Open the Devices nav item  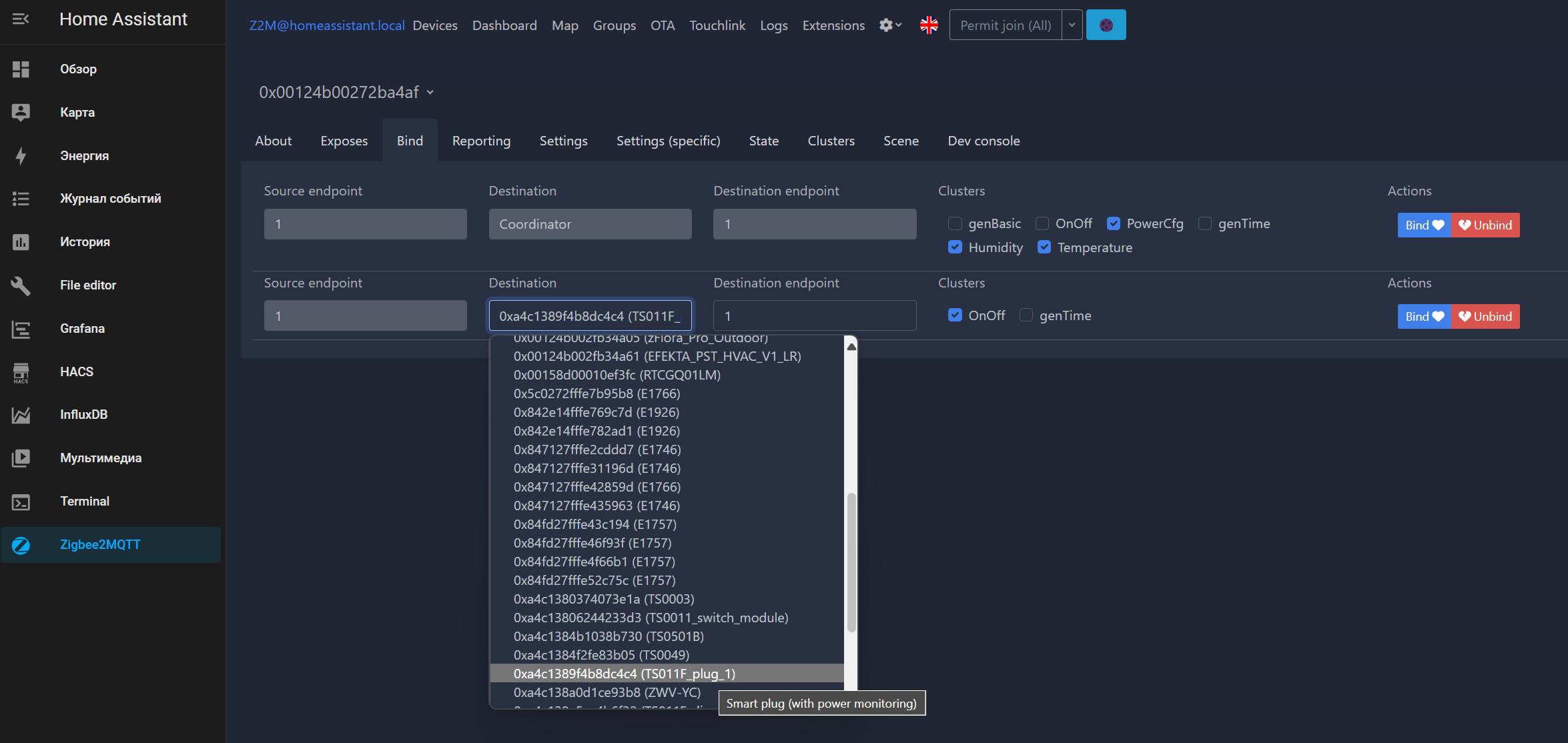point(435,25)
